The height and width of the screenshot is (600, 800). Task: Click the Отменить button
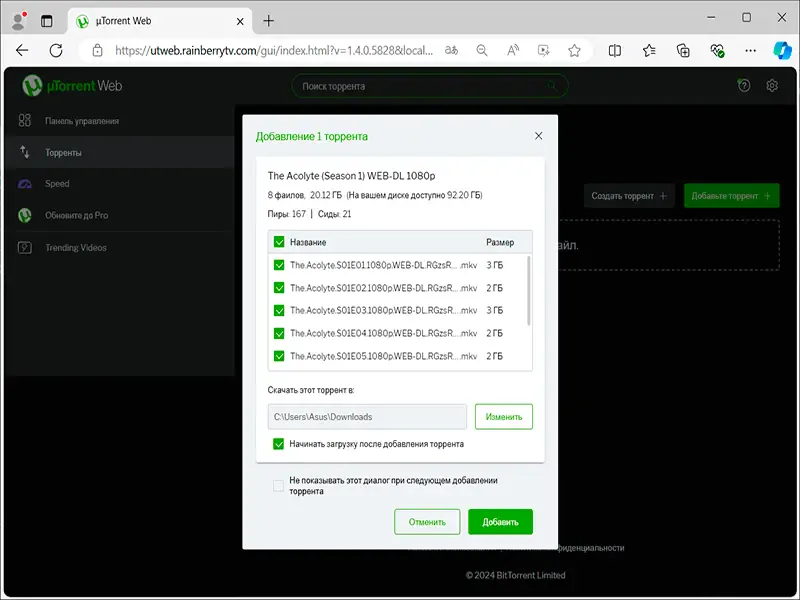427,522
